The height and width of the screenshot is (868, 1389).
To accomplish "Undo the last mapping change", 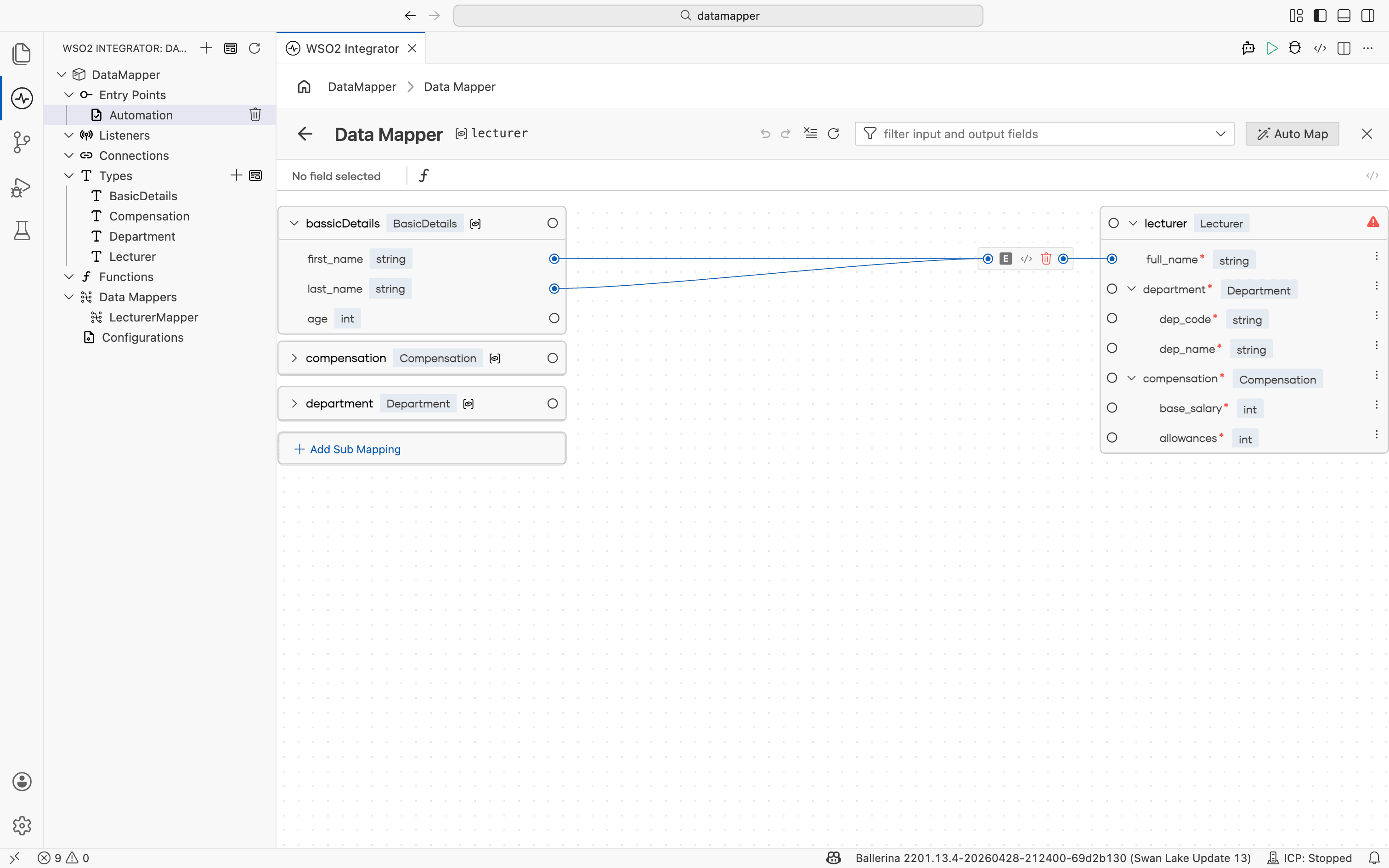I will [765, 134].
